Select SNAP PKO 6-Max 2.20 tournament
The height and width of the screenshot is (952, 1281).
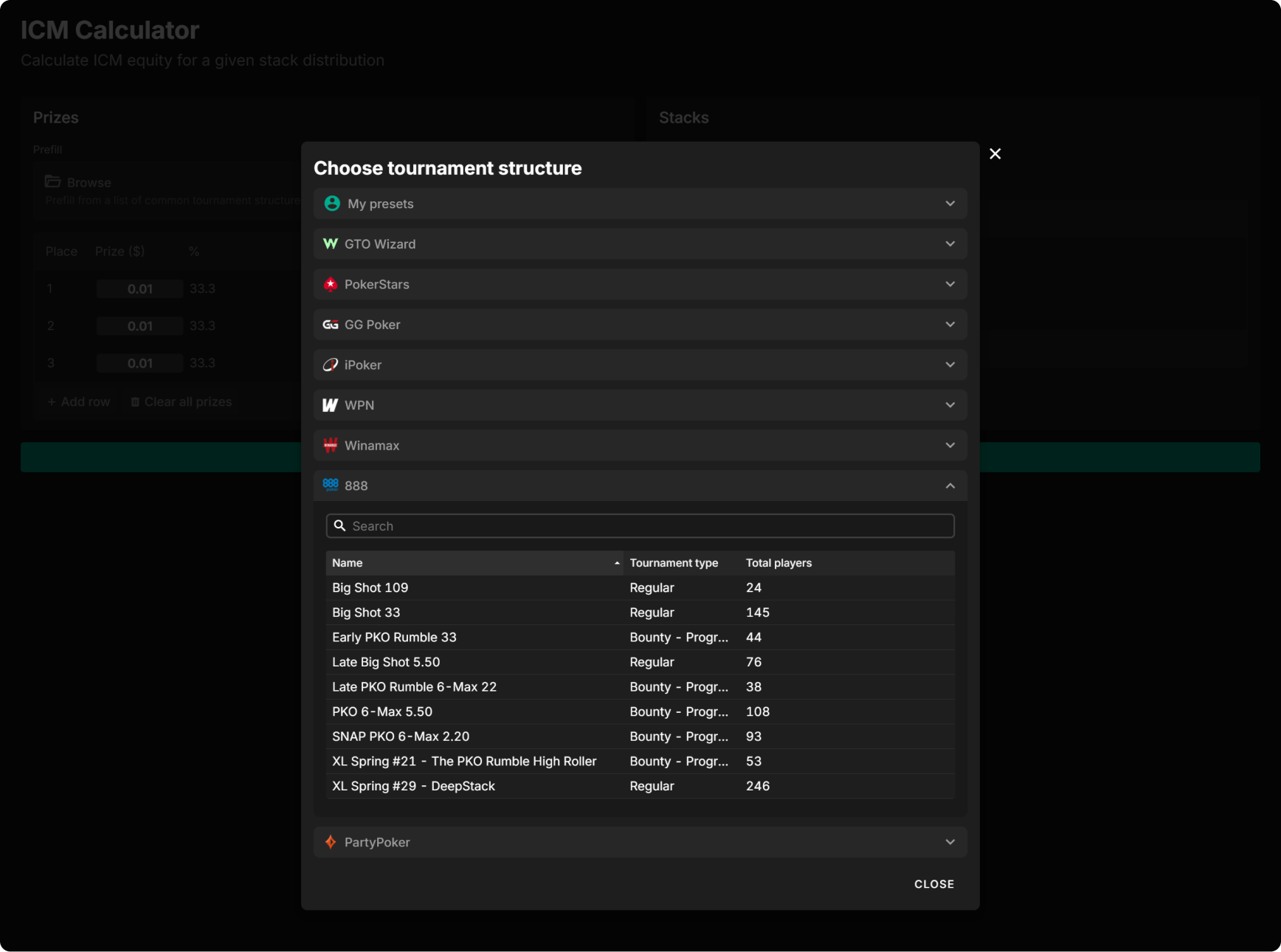(x=640, y=737)
